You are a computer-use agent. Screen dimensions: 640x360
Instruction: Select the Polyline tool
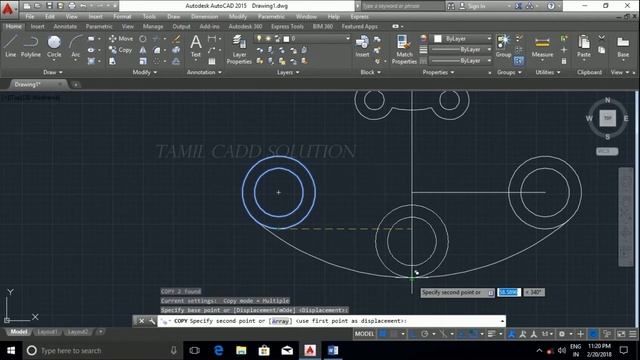31,46
